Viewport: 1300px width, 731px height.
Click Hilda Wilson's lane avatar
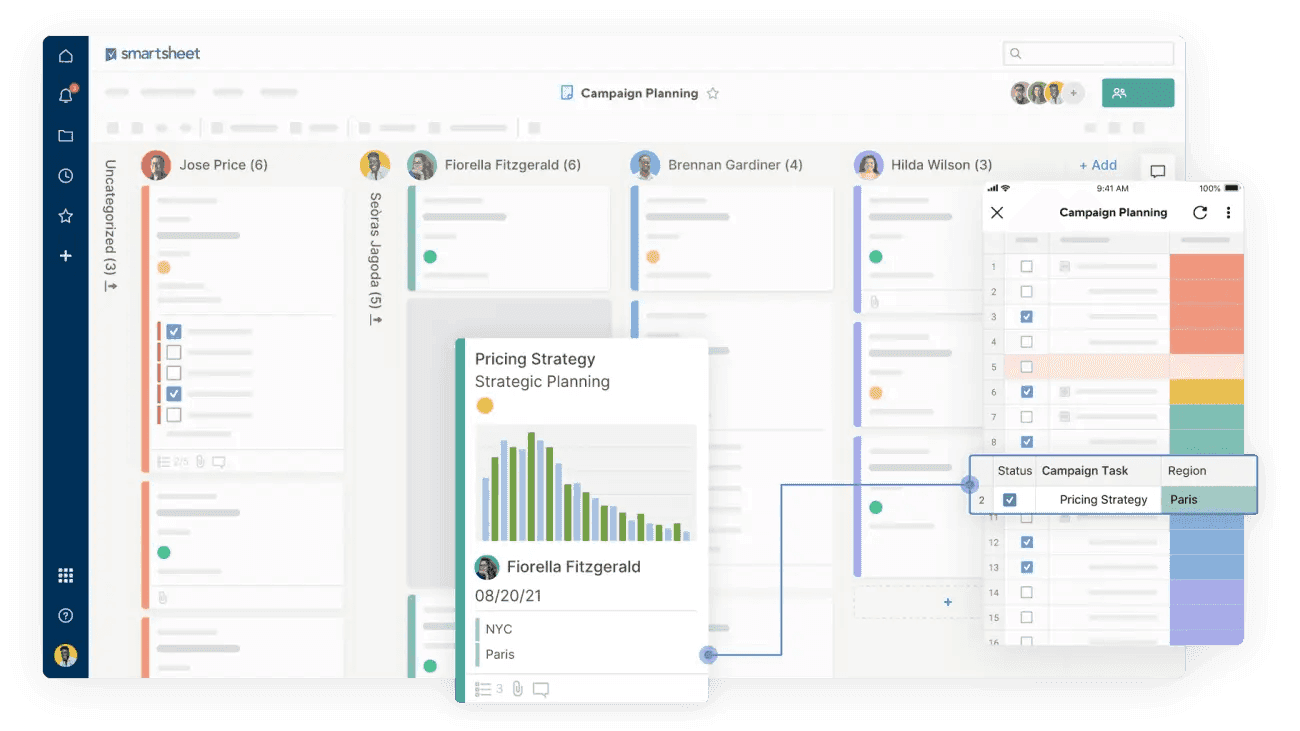[869, 165]
